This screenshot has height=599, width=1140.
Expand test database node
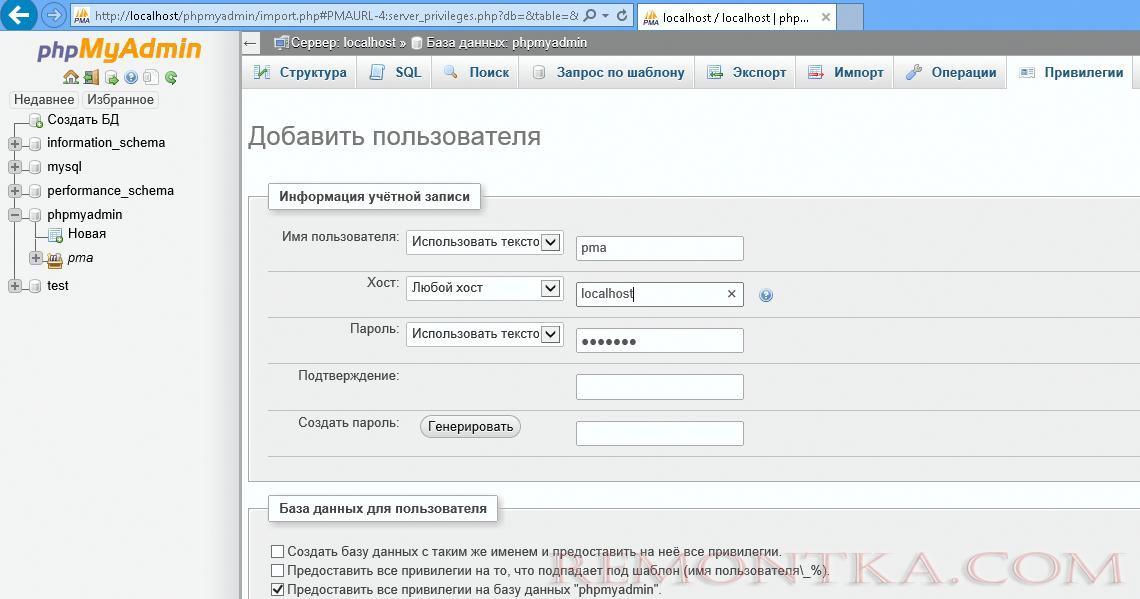pyautogui.click(x=15, y=286)
